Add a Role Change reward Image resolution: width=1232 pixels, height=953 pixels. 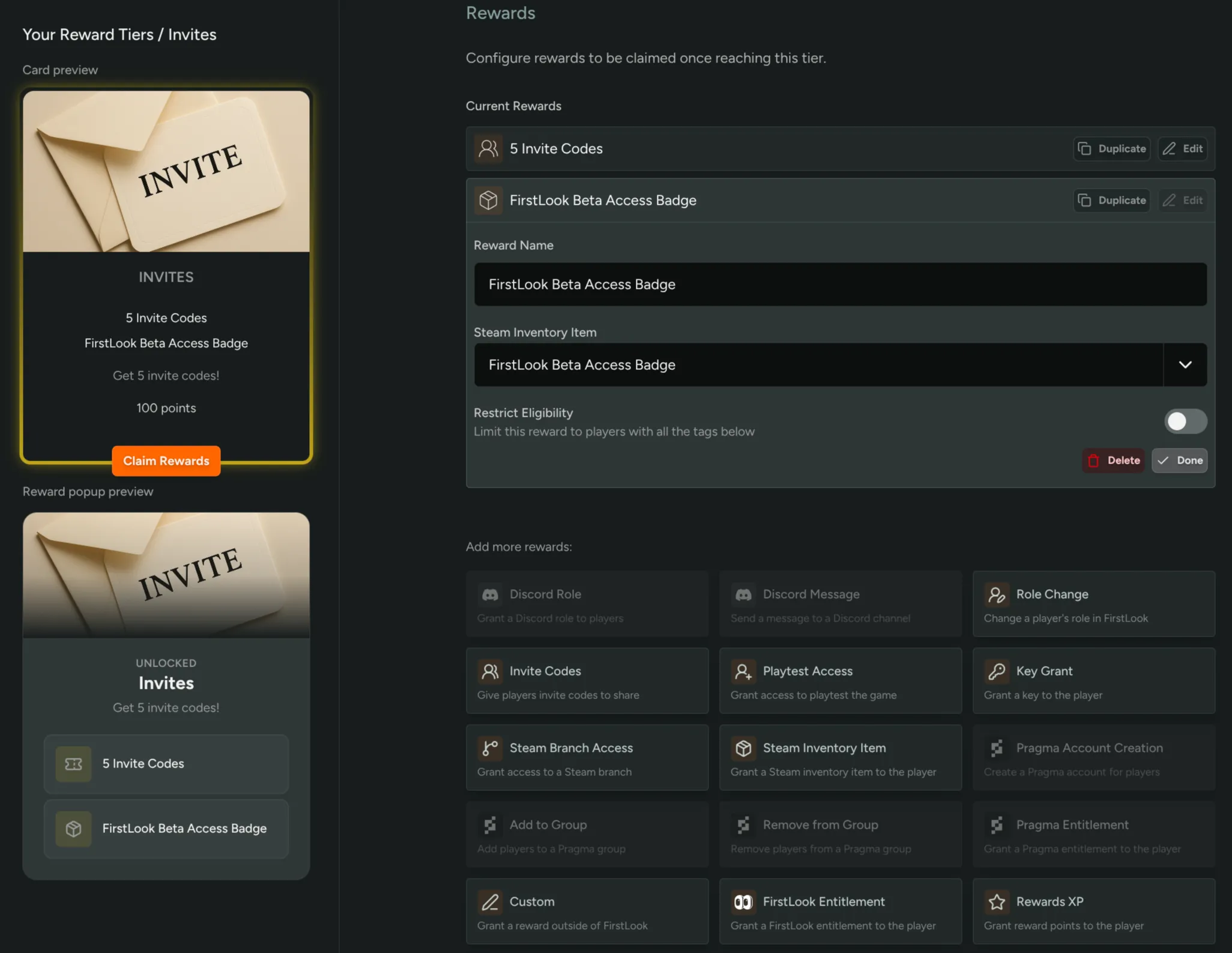pos(1094,604)
